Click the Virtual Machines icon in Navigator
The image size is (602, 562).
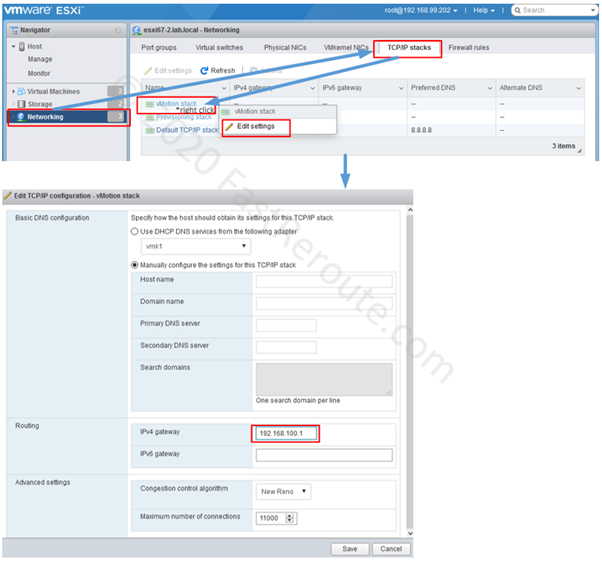point(22,91)
